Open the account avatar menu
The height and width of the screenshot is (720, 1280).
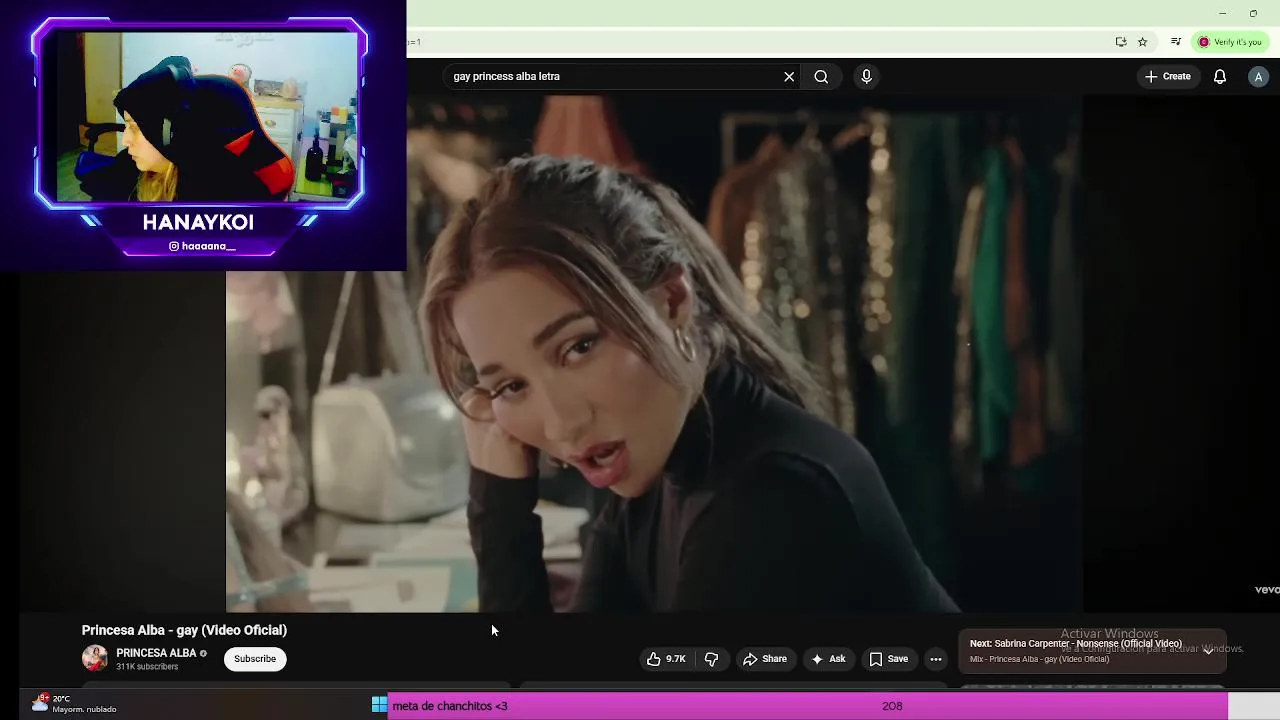[1258, 76]
